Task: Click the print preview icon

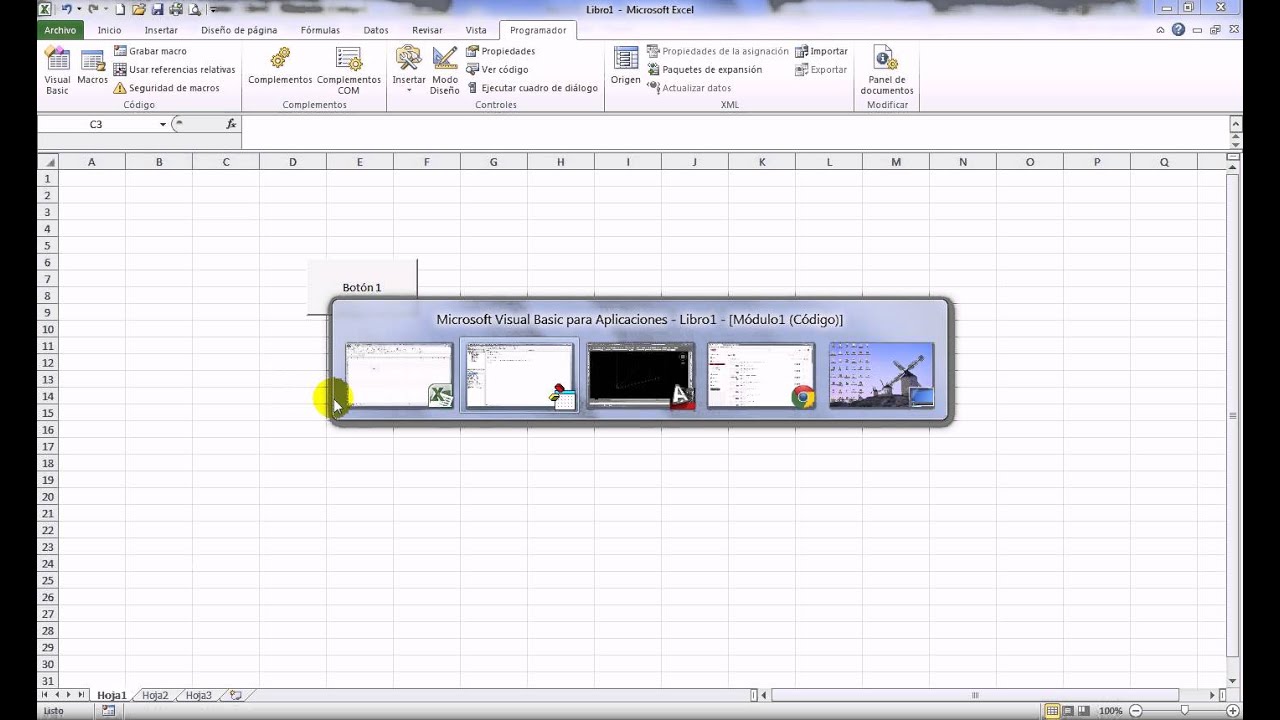Action: [x=194, y=9]
